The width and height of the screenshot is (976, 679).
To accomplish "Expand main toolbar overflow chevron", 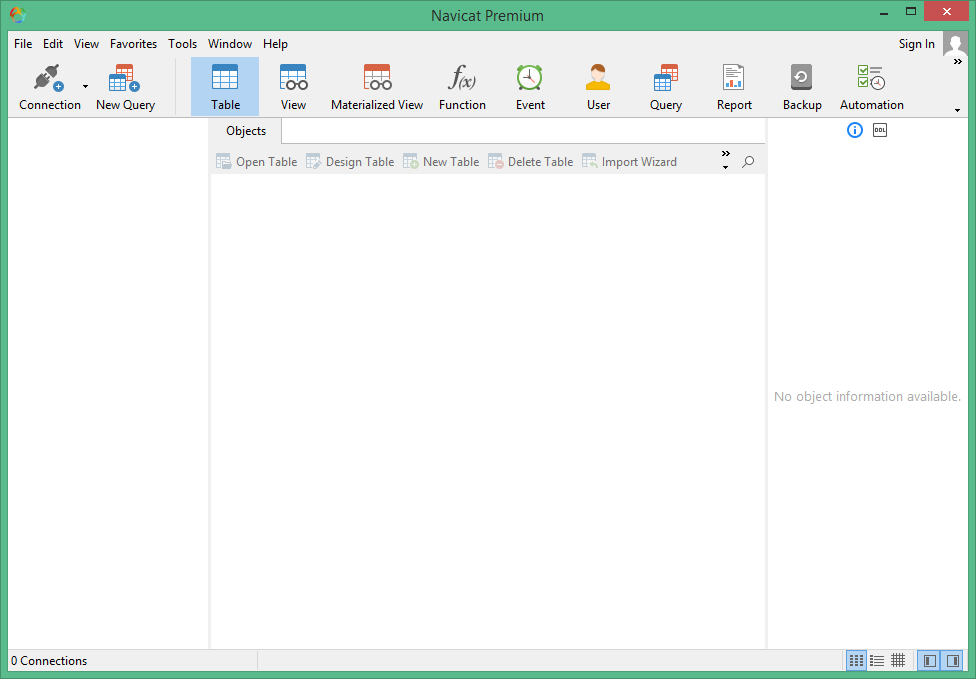I will 957,62.
